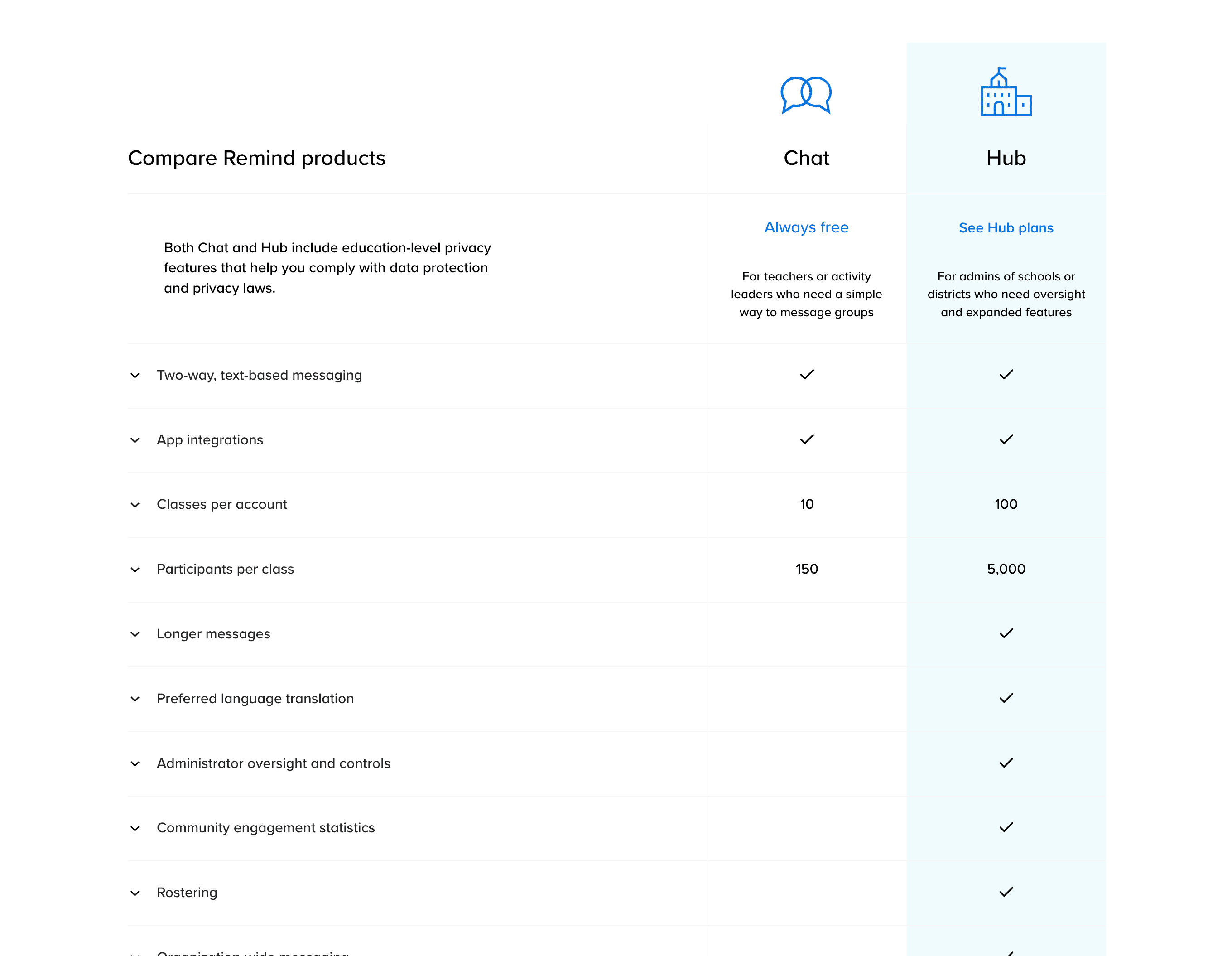The height and width of the screenshot is (956, 1232).
Task: Click the Chat column heading
Action: [x=806, y=158]
